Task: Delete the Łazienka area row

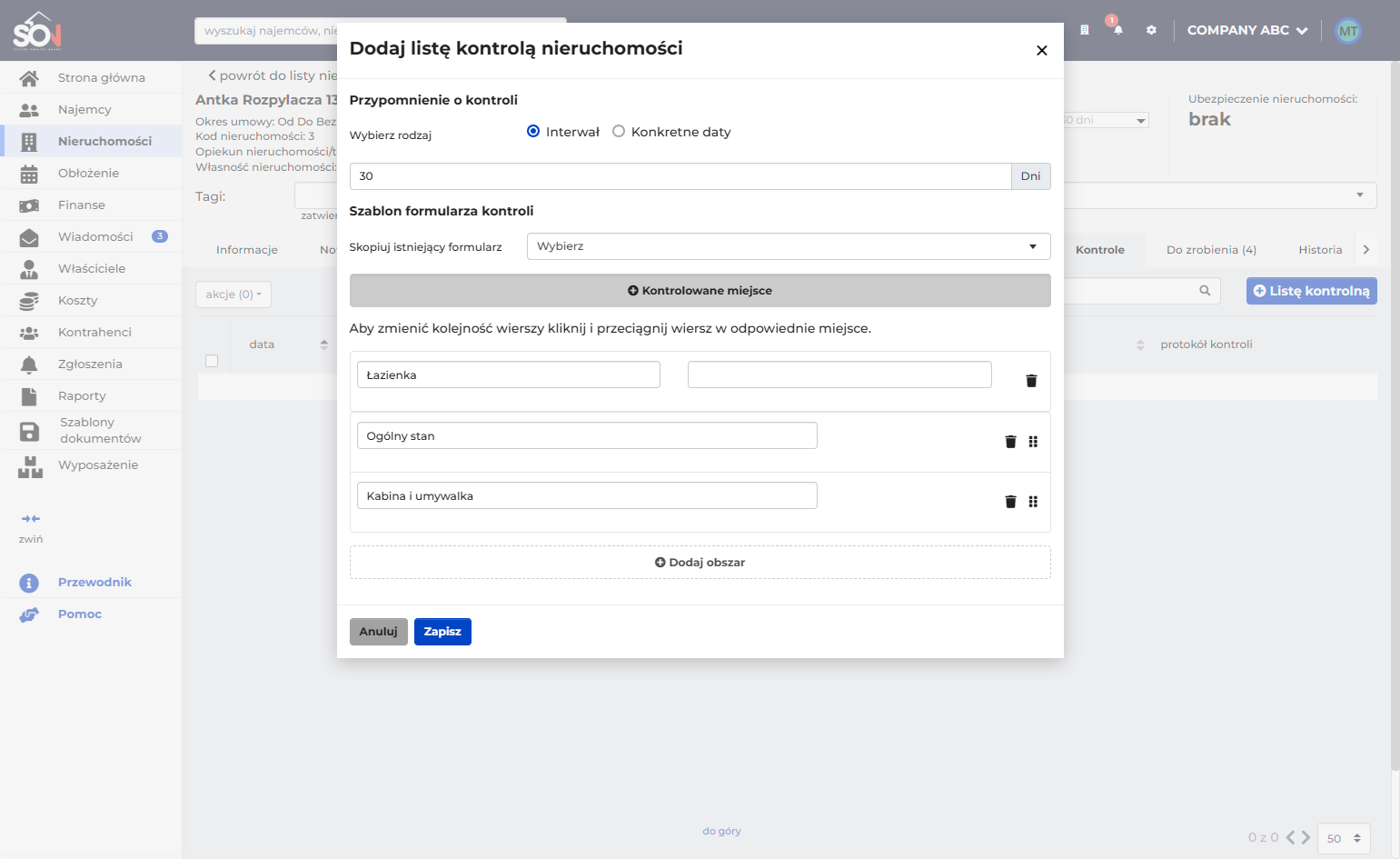Action: 1031,381
